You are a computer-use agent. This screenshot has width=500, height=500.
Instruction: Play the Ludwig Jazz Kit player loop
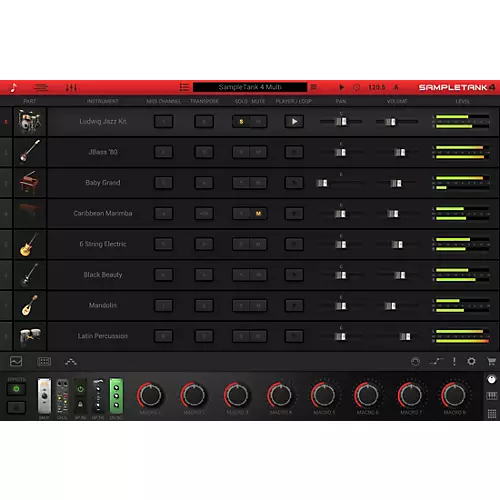coord(294,122)
